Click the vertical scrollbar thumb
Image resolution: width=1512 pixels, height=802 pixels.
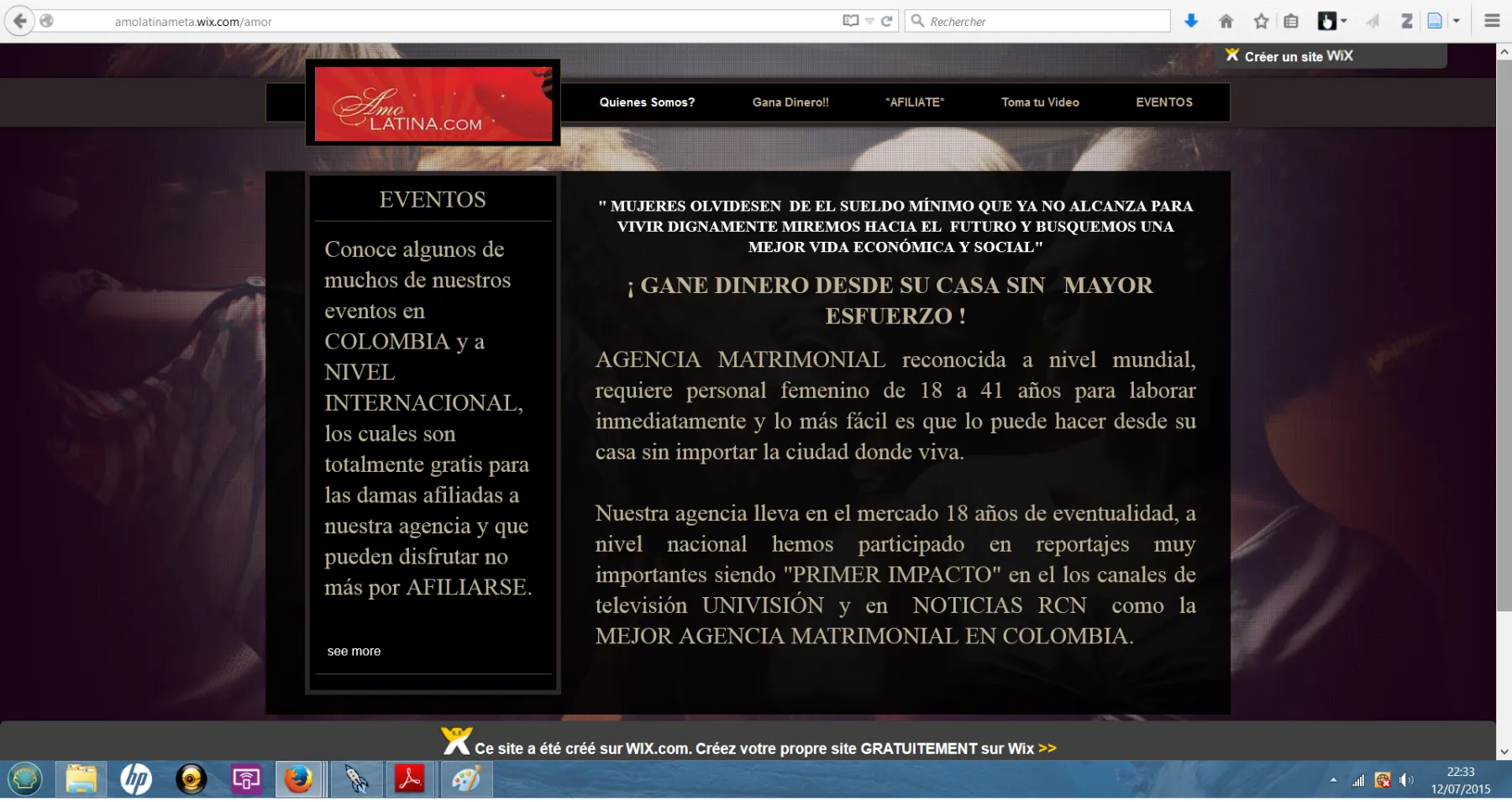point(1504,334)
